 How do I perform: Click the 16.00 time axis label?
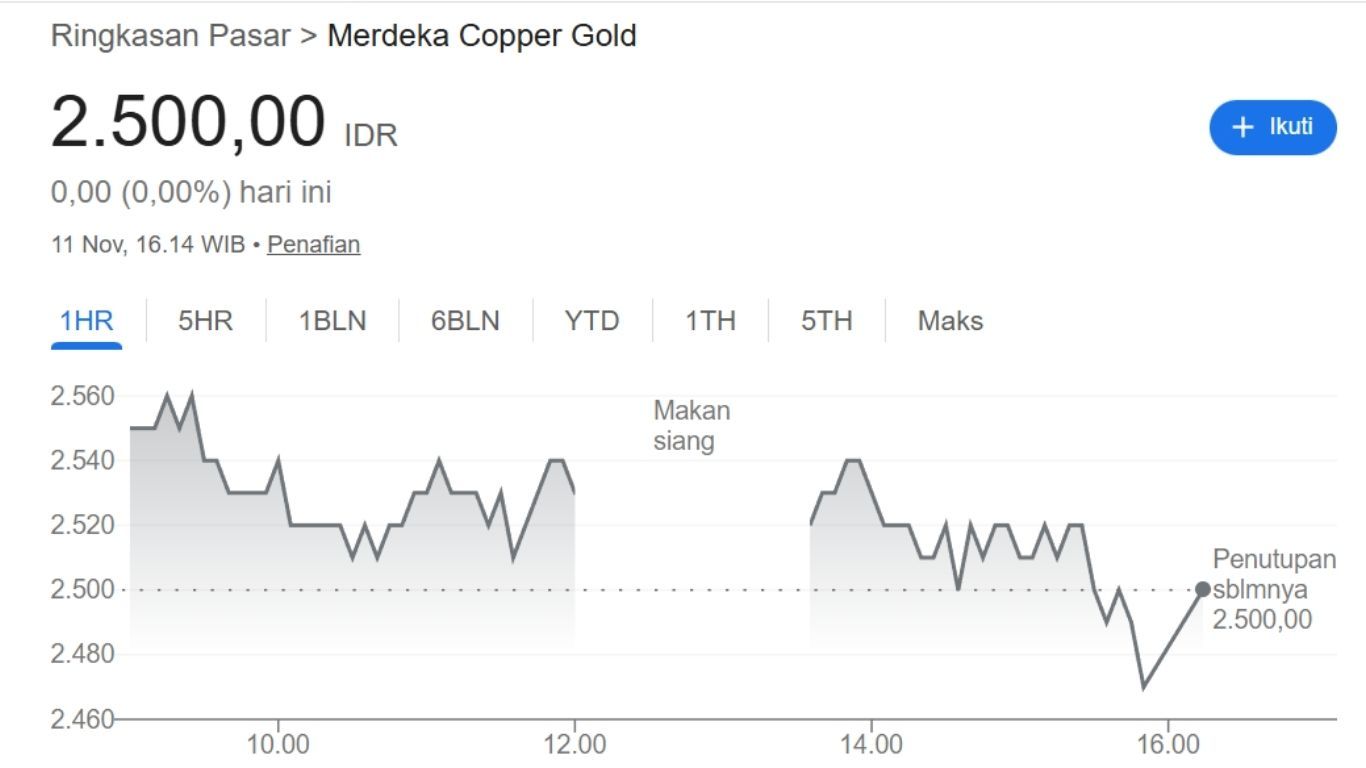point(1167,745)
